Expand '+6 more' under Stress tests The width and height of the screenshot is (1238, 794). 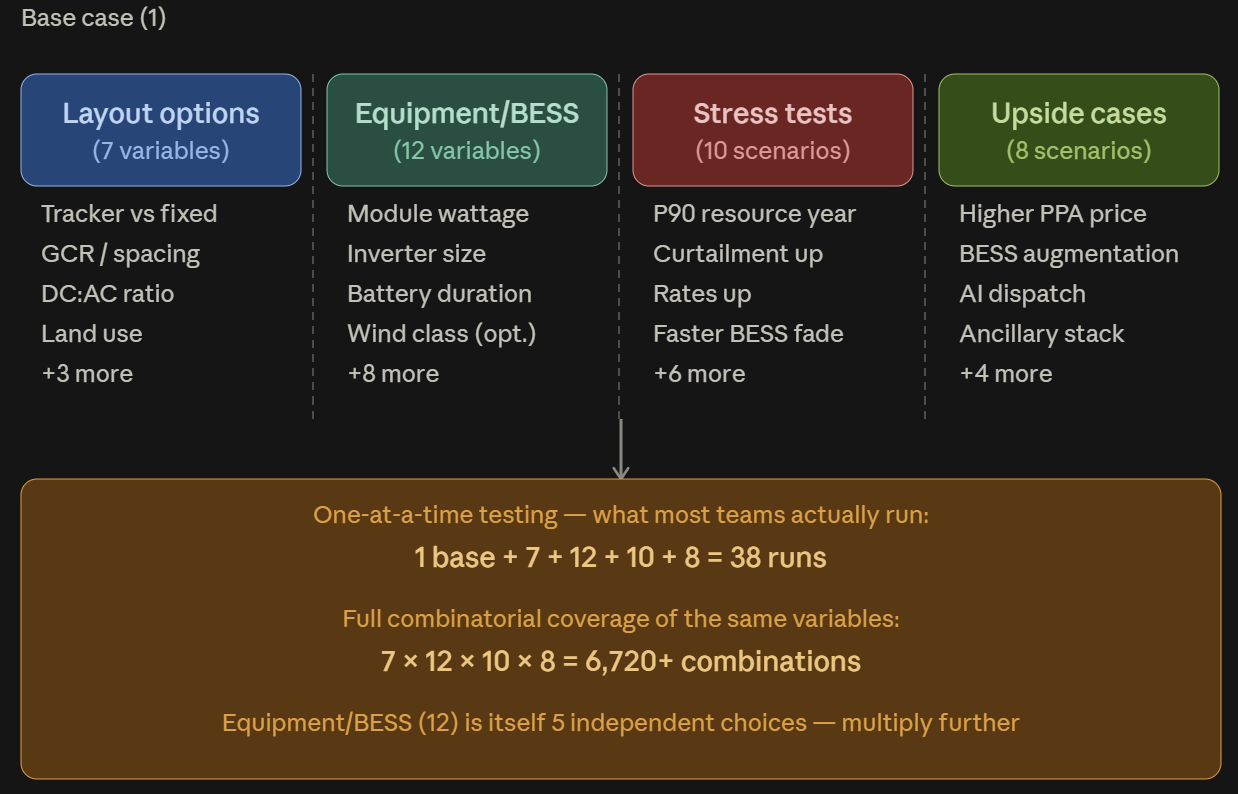(x=699, y=374)
